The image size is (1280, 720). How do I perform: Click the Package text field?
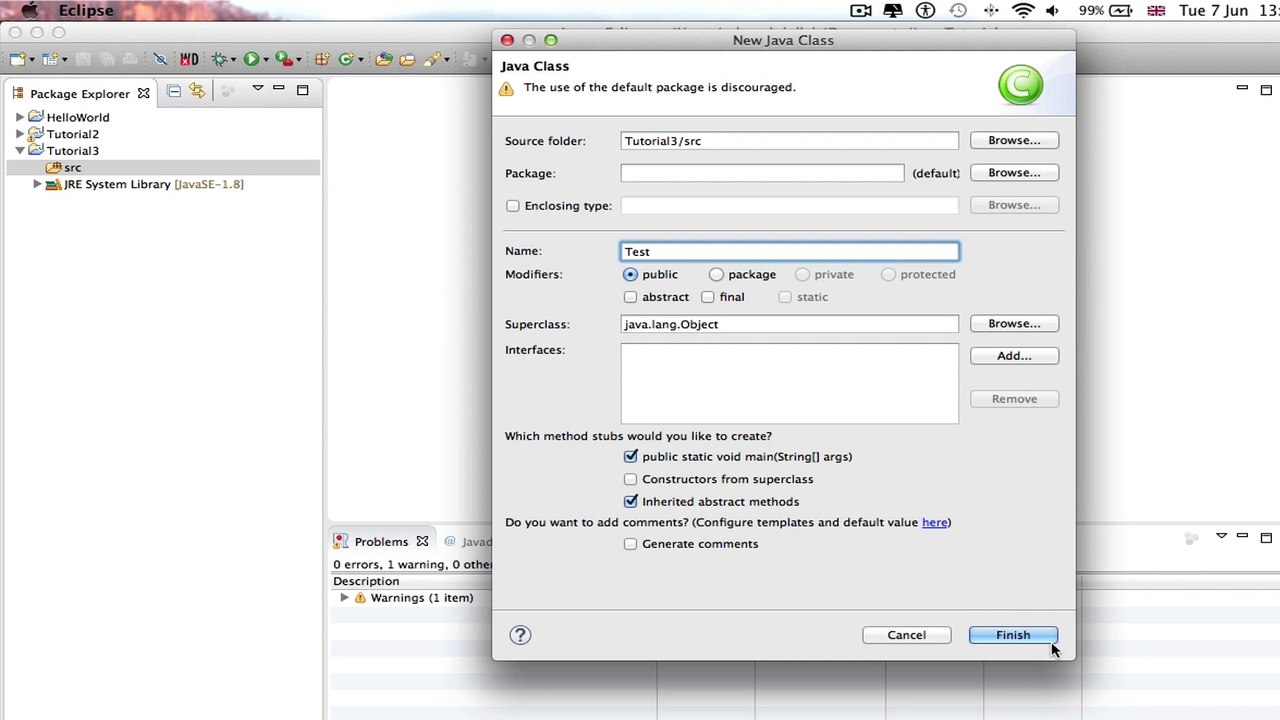pyautogui.click(x=761, y=173)
